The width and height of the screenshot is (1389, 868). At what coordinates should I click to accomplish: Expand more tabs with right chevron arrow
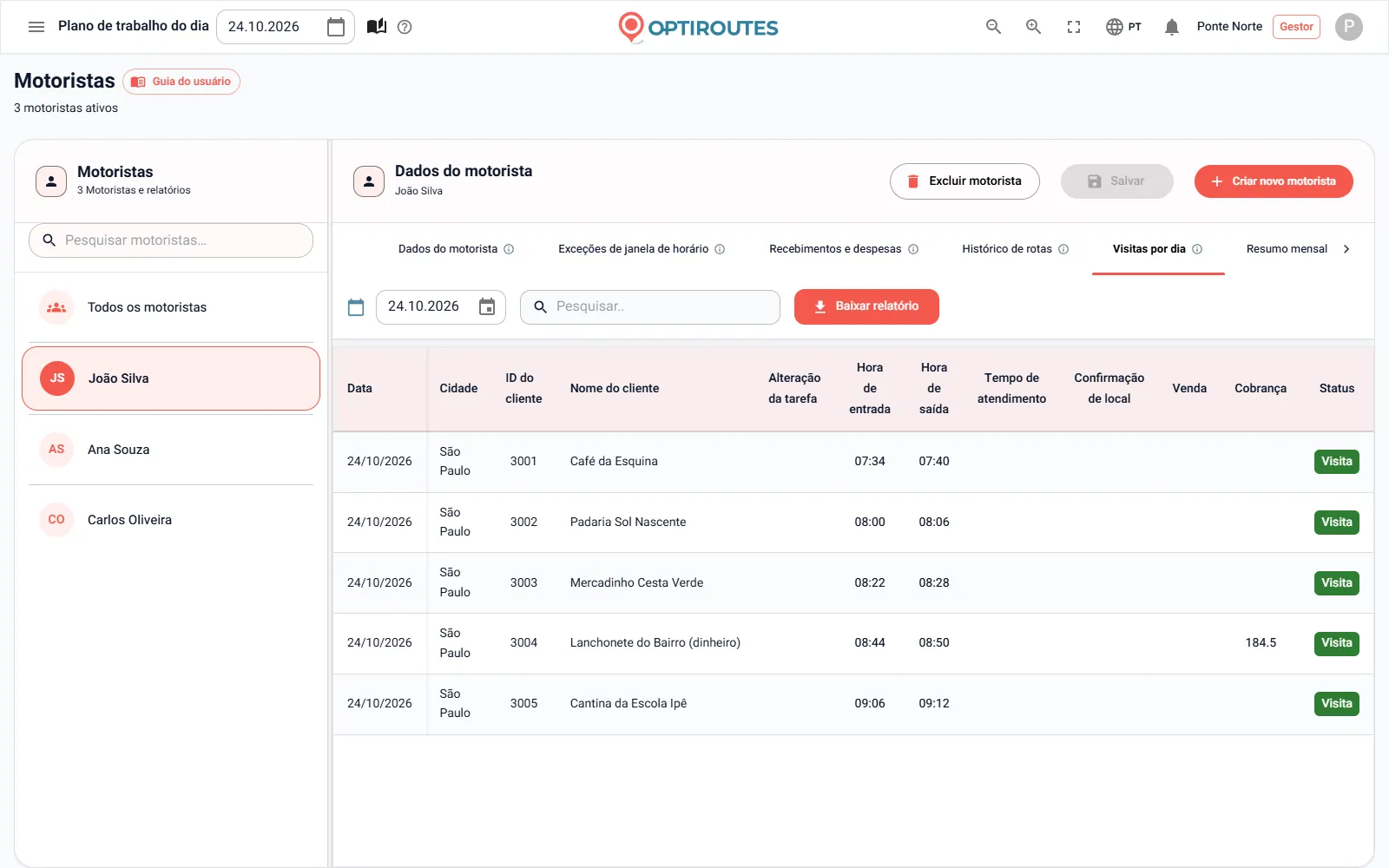pyautogui.click(x=1346, y=249)
